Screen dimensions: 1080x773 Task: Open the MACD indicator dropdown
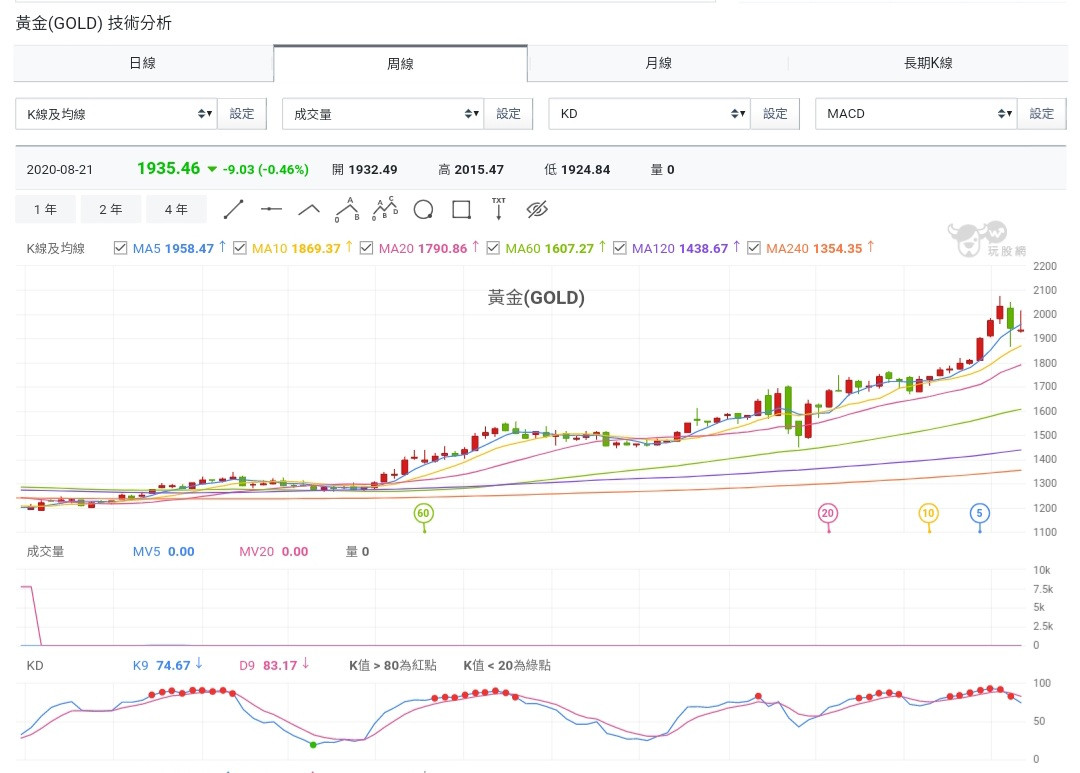(915, 114)
